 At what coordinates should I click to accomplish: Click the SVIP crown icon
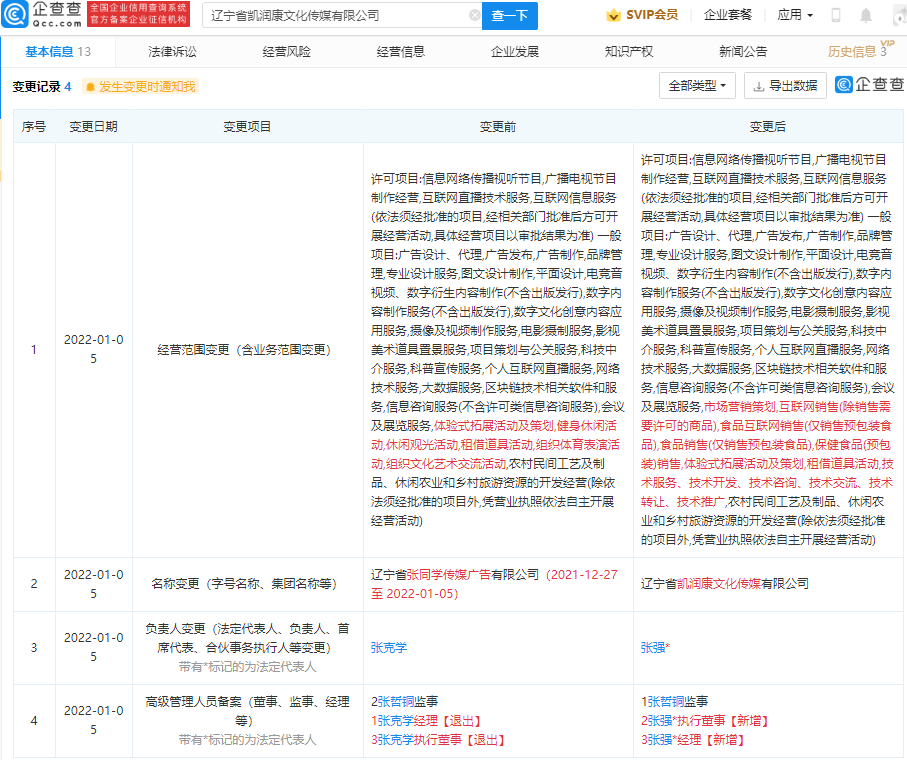(x=613, y=16)
